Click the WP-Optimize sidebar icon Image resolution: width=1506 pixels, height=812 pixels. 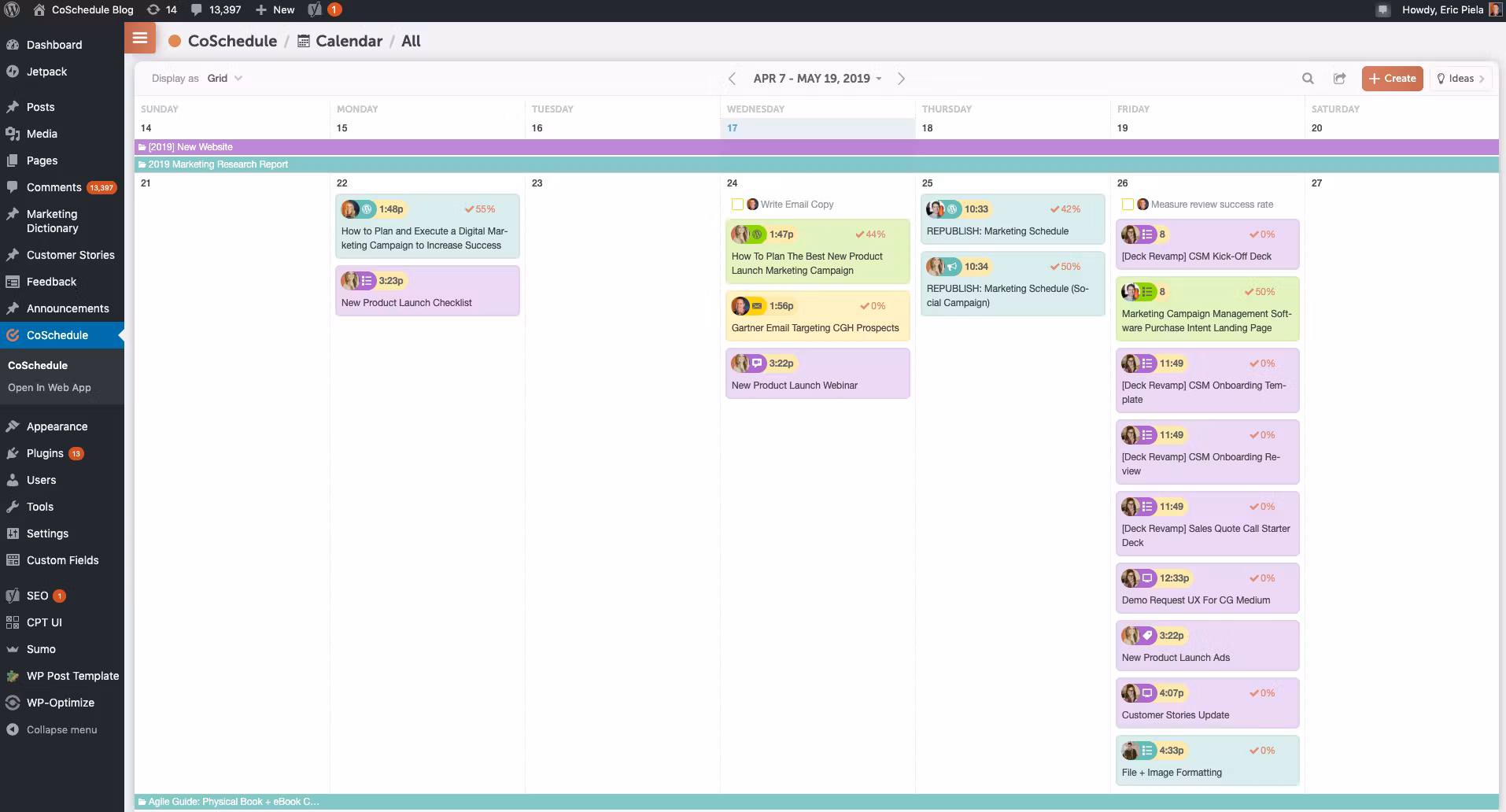tap(12, 703)
